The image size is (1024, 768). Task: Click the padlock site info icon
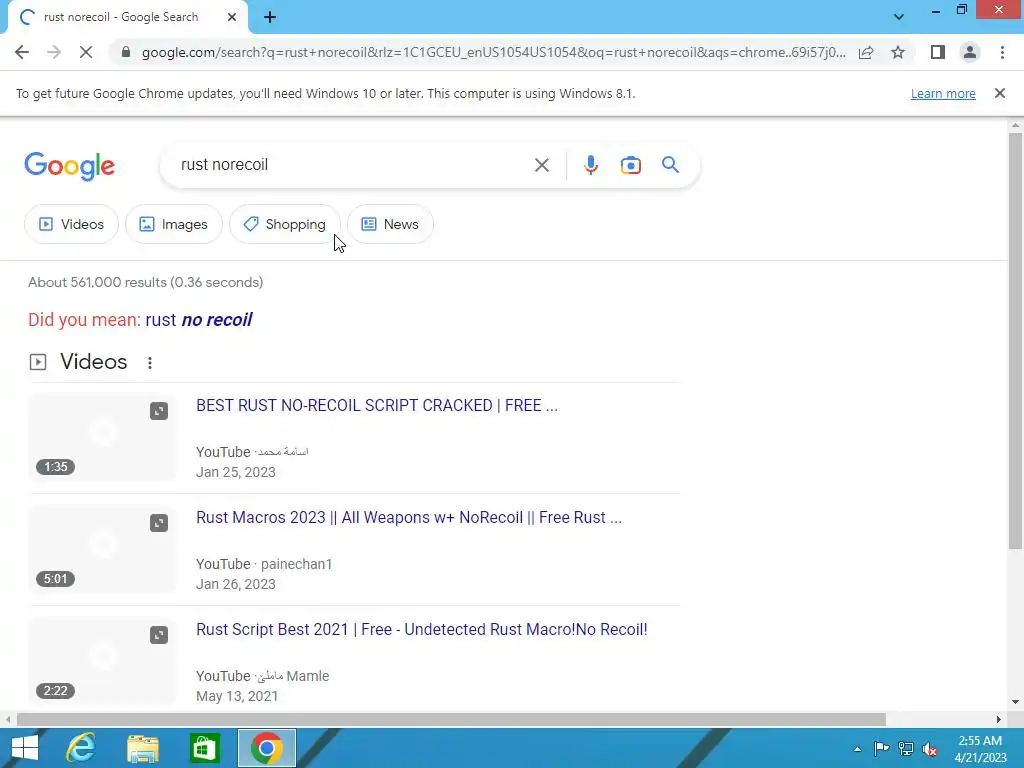[x=126, y=52]
